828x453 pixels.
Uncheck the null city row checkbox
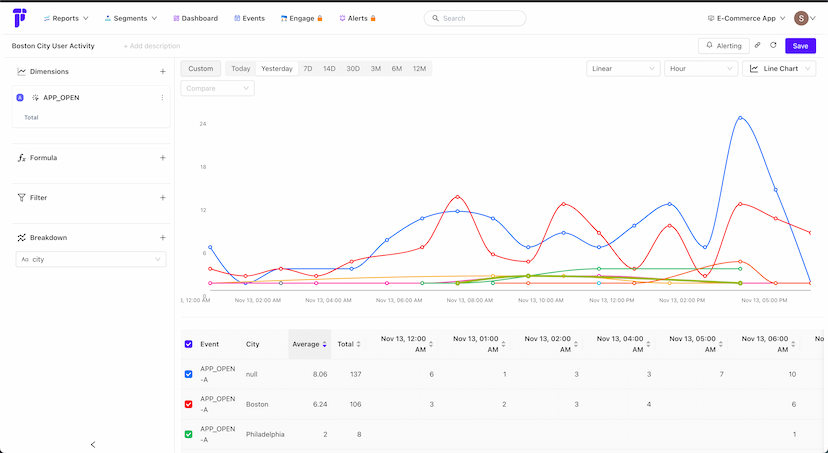(x=189, y=374)
